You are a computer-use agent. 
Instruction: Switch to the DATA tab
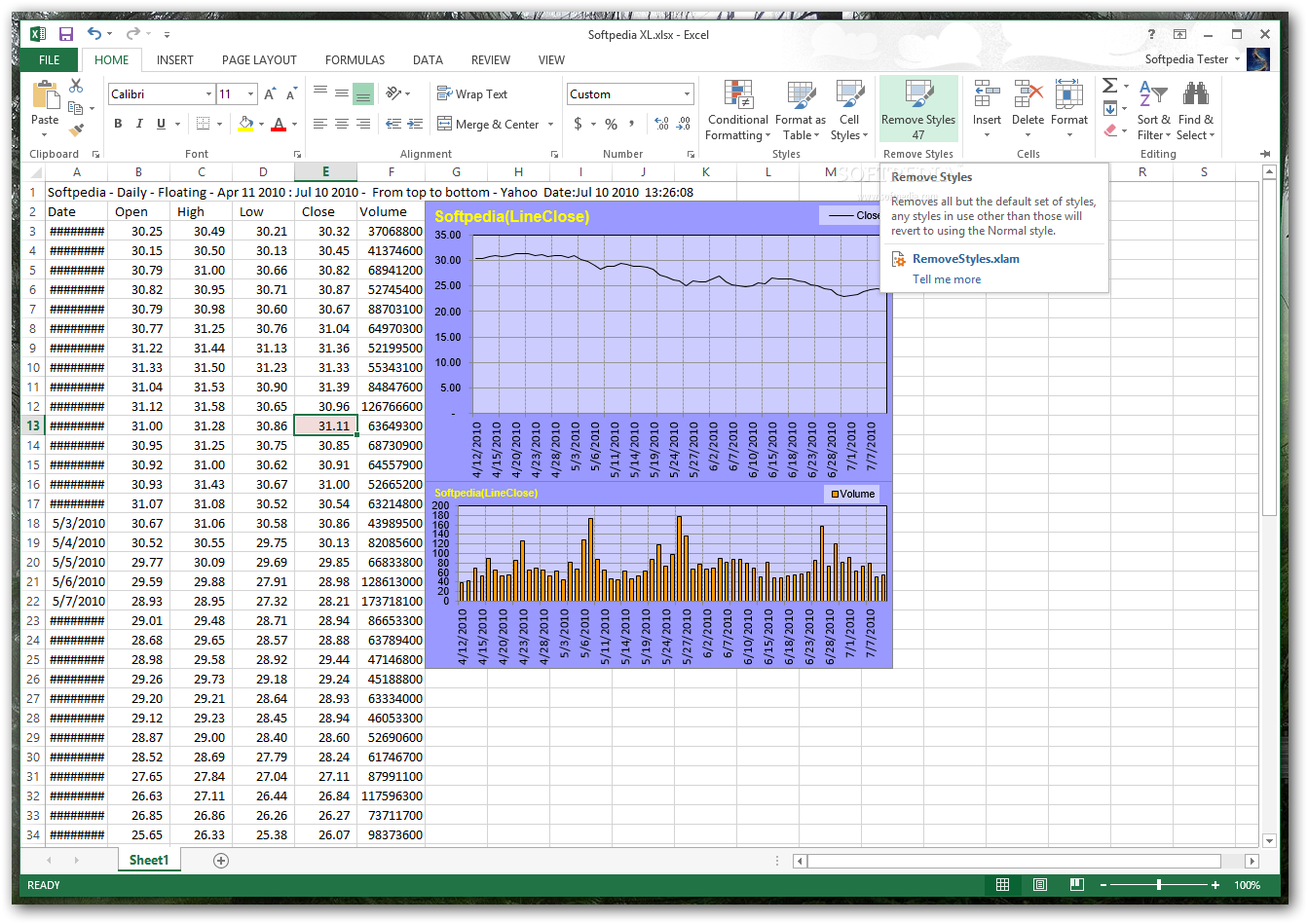pyautogui.click(x=428, y=59)
